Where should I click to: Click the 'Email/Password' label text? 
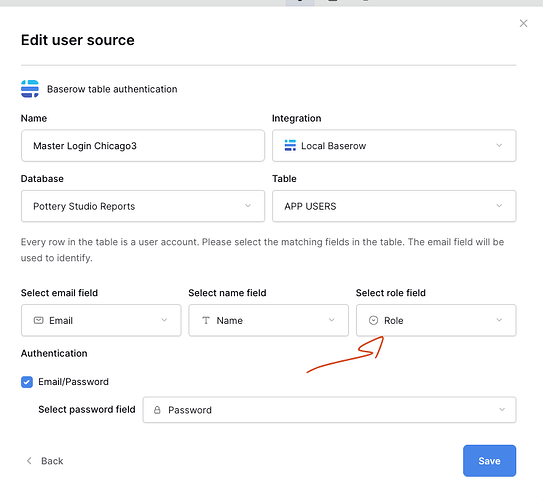(x=73, y=382)
